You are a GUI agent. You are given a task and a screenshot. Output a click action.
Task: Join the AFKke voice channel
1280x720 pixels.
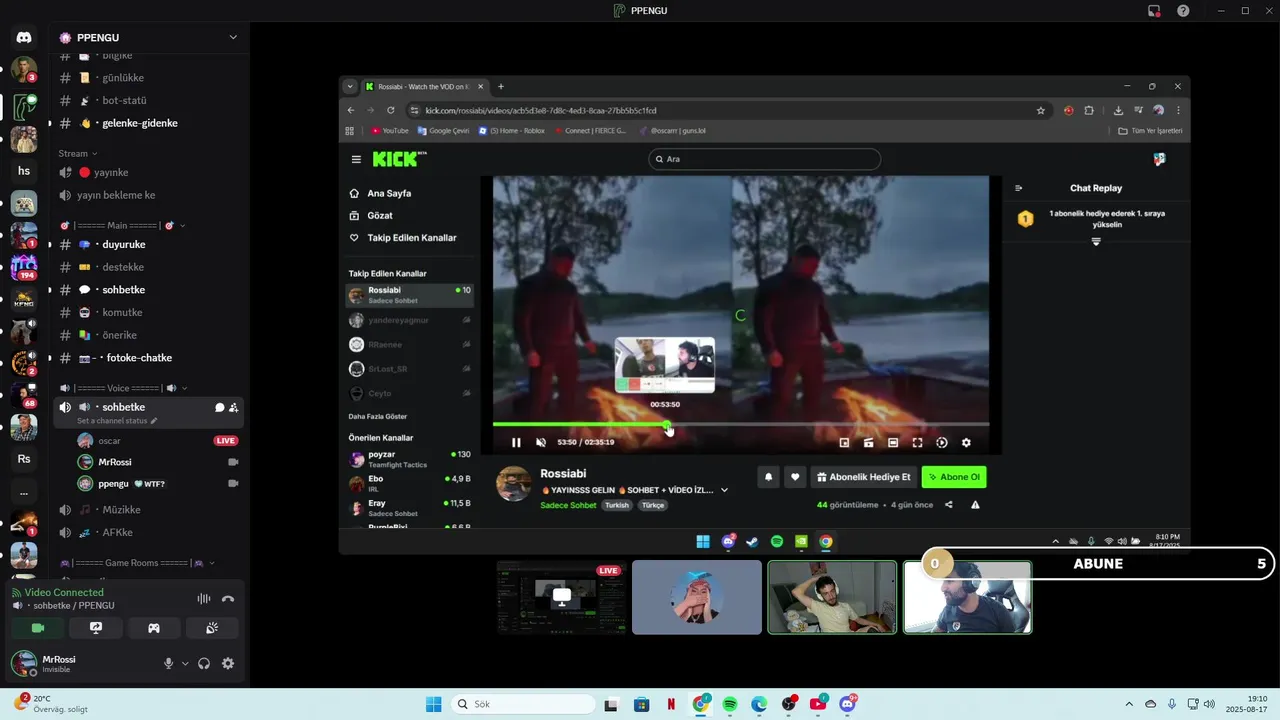point(148,532)
